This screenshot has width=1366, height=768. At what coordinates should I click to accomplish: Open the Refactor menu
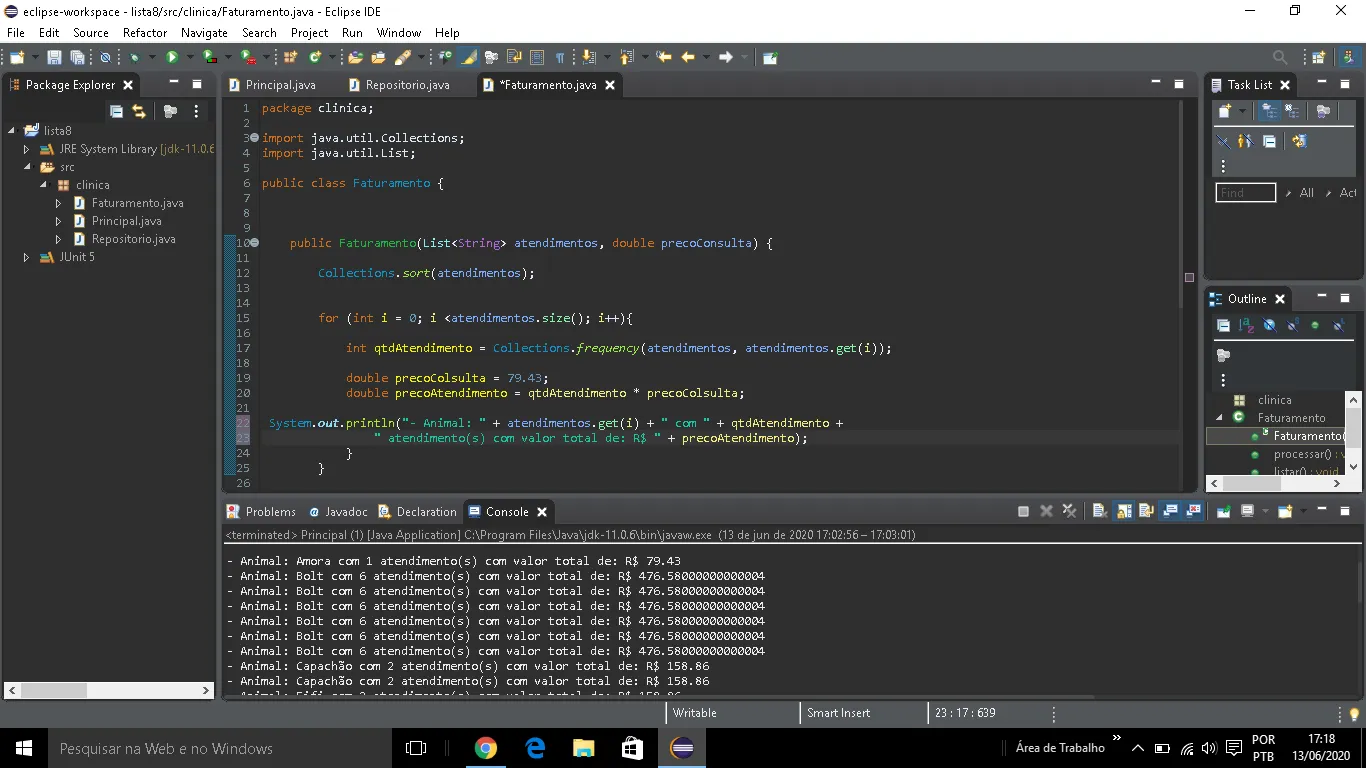(144, 32)
